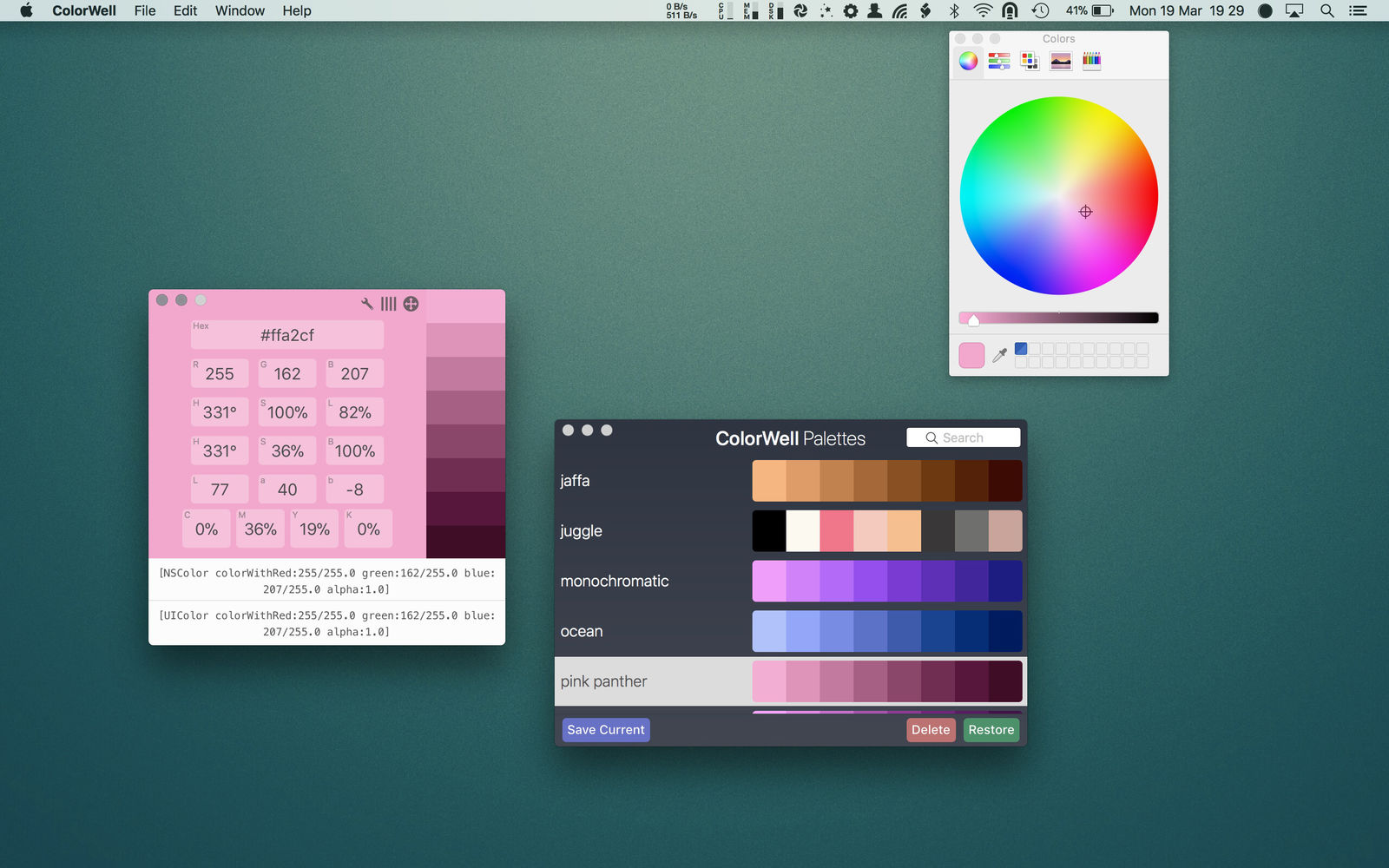Screen dimensions: 1389x868
Task: Switch to the color wheel picker tab
Action: (968, 61)
